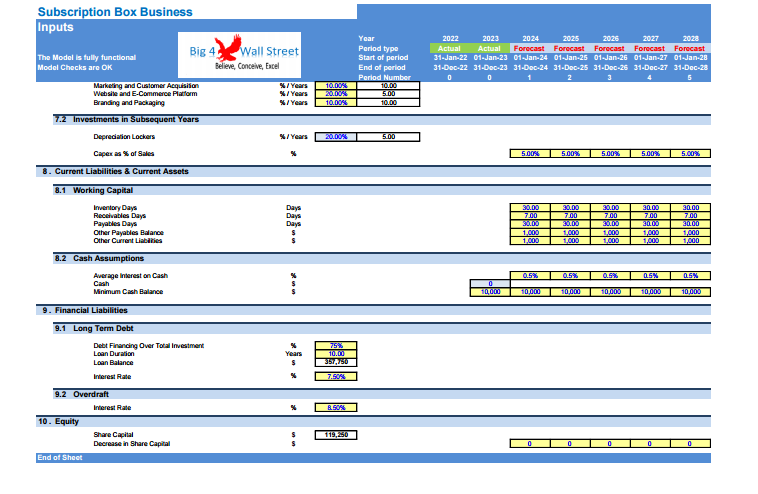
Task: Edit Payables Days cell for 2026
Action: click(610, 224)
